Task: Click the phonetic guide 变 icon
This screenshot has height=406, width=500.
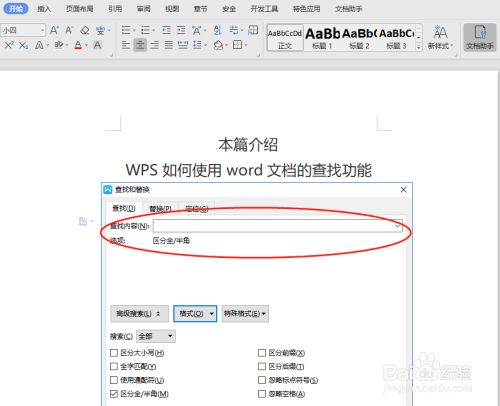Action: coord(100,30)
